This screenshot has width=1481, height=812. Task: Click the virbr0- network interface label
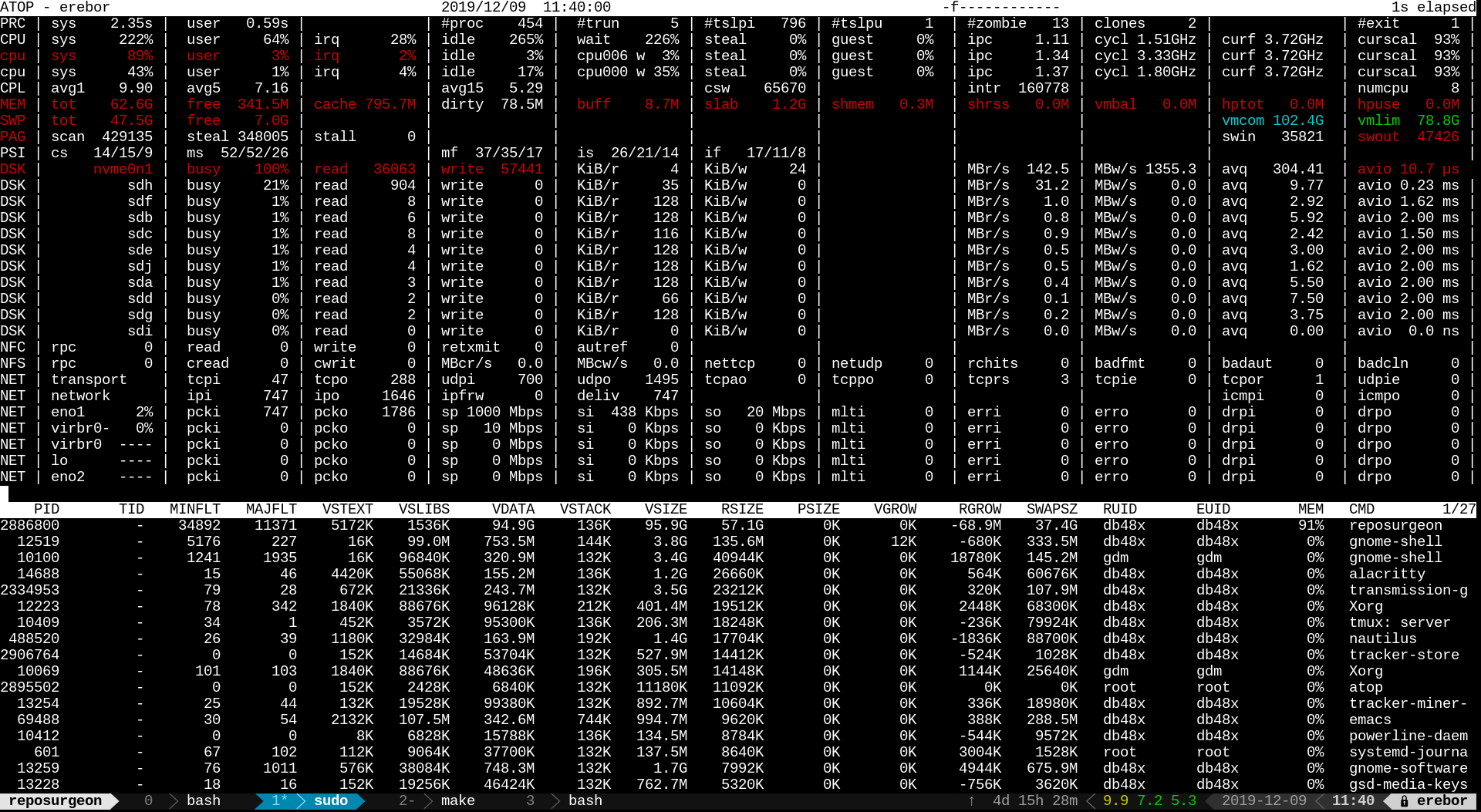[x=80, y=429]
